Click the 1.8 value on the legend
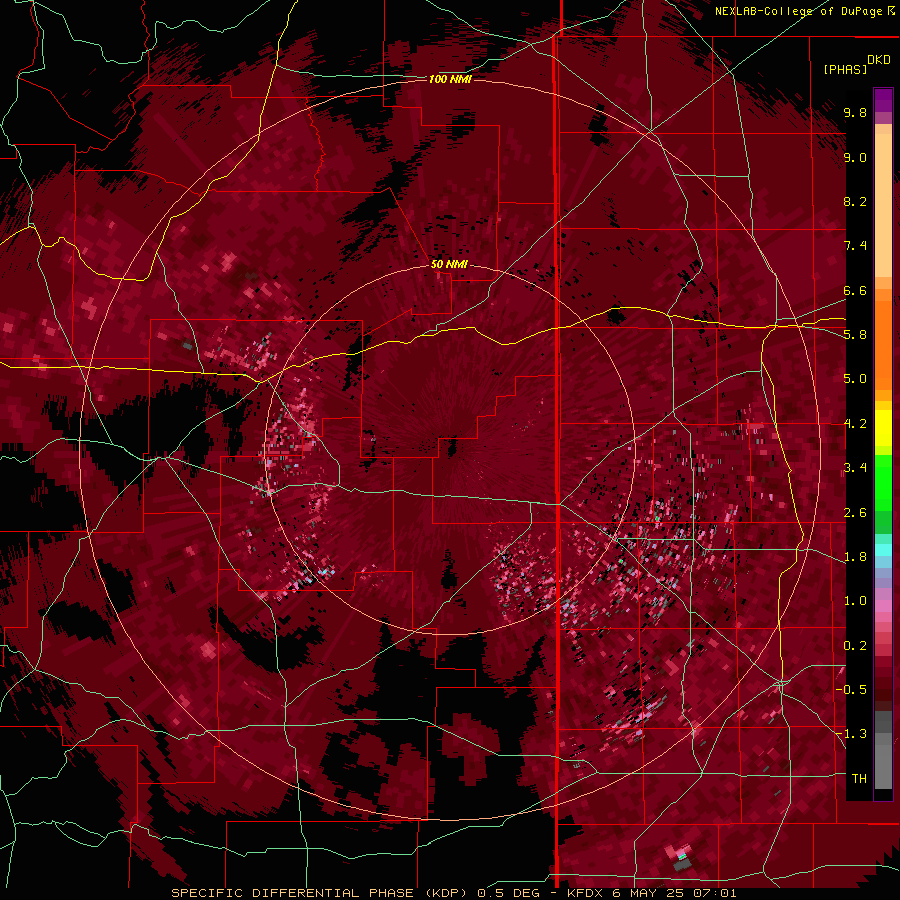Screen dimensions: 900x900 click(x=855, y=557)
